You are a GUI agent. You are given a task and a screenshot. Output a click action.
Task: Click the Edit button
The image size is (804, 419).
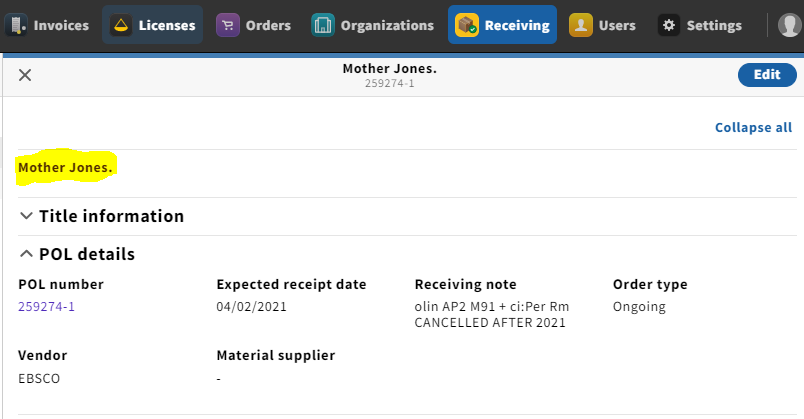(x=767, y=75)
